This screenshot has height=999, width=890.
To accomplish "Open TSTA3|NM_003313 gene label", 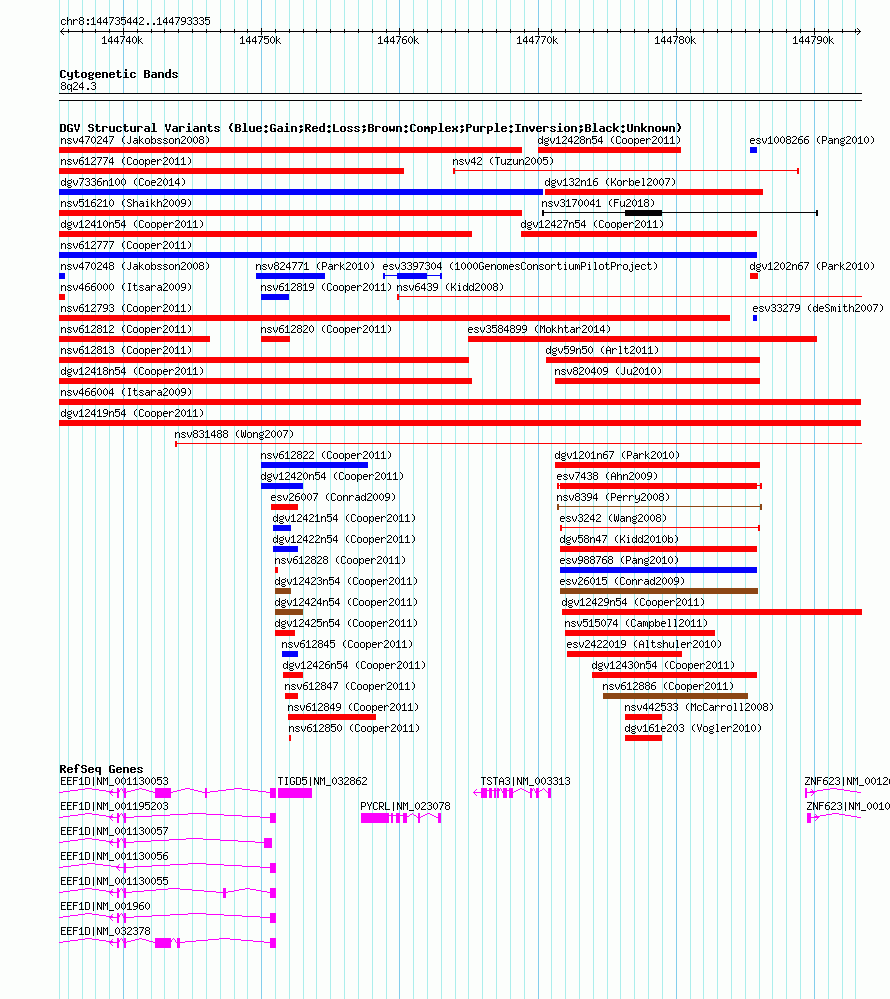I will (526, 782).
